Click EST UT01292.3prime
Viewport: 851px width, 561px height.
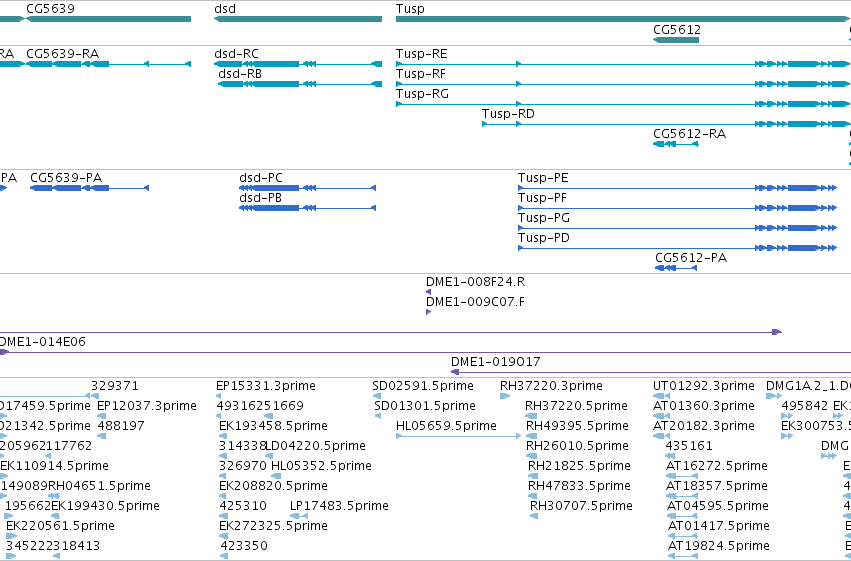pyautogui.click(x=703, y=386)
